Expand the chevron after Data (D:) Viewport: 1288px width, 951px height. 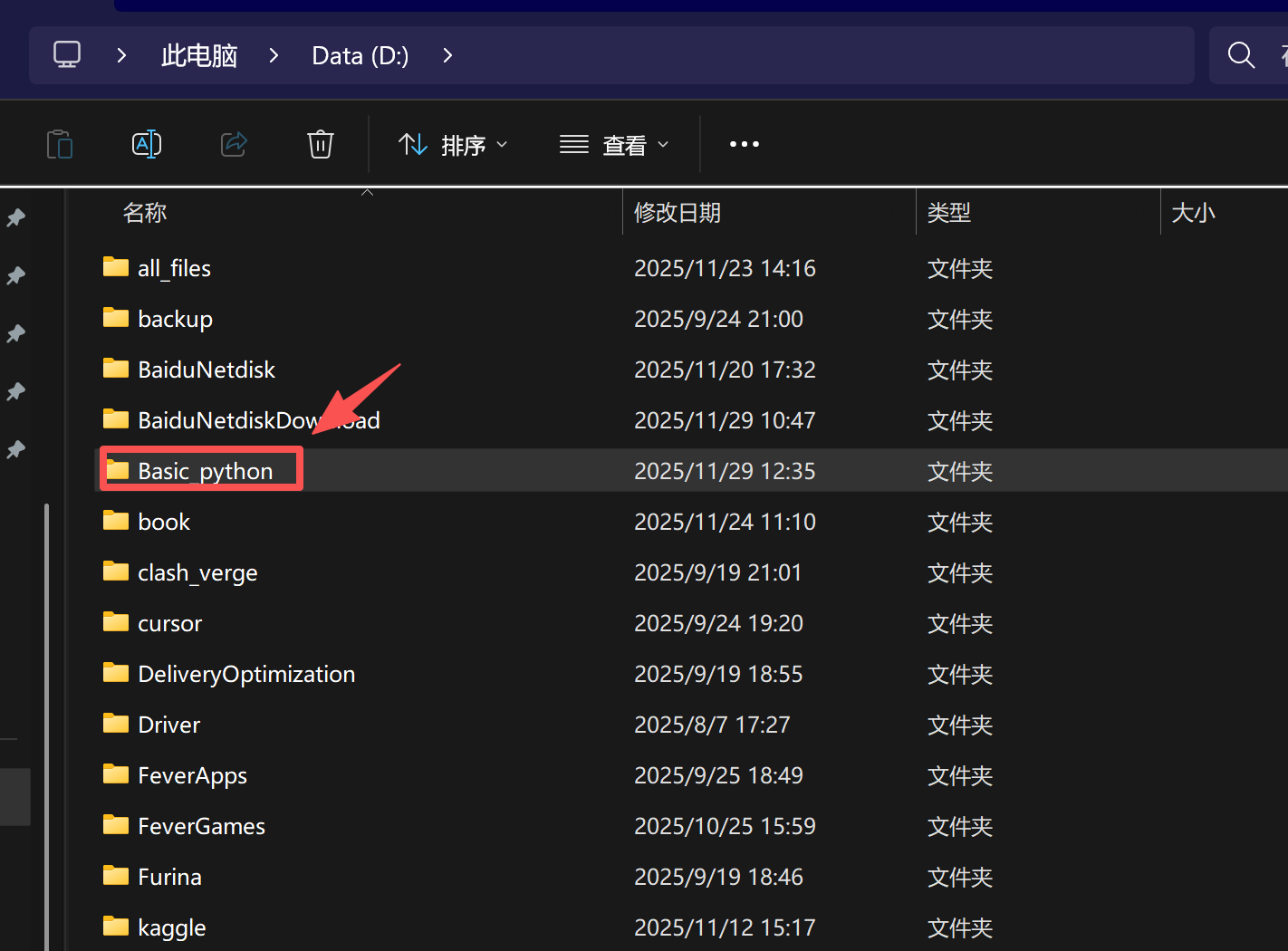pyautogui.click(x=447, y=56)
